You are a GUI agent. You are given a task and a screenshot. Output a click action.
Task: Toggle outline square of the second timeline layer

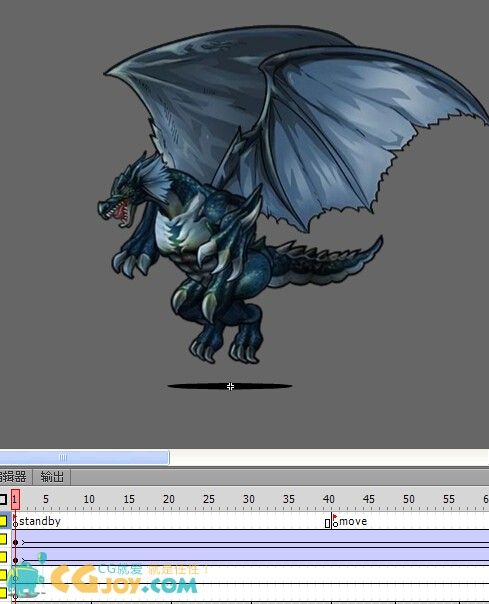3,539
